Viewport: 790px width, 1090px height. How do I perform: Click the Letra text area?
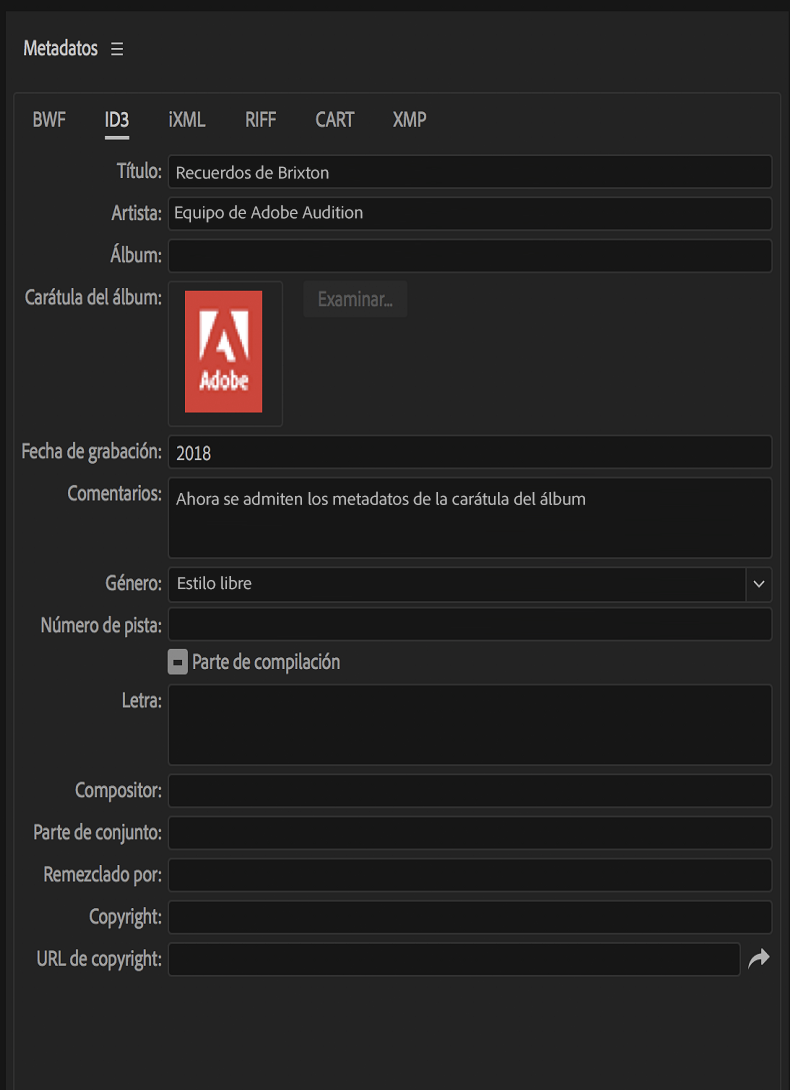pos(470,724)
